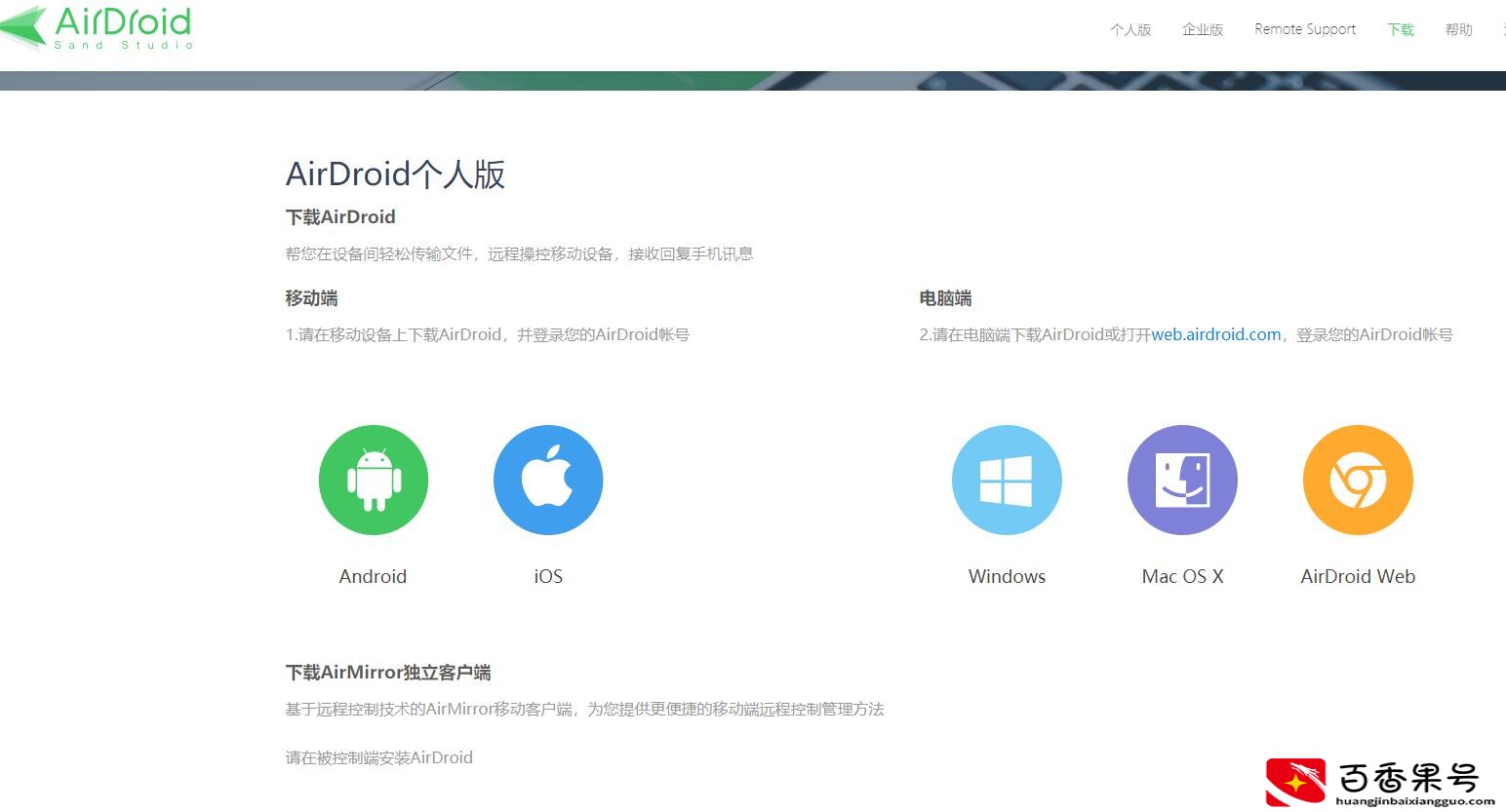The height and width of the screenshot is (812, 1506).
Task: Open the 个人版 menu item
Action: coord(1130,29)
